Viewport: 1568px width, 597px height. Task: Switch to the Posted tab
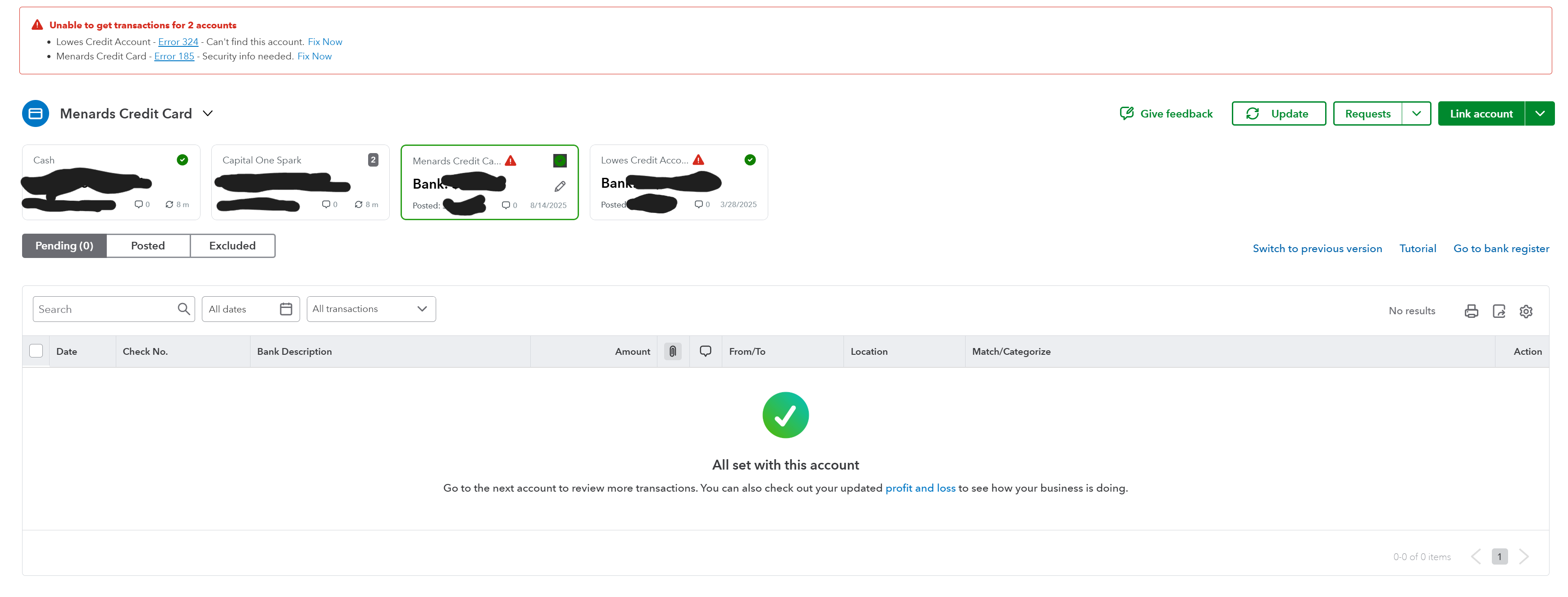point(148,246)
